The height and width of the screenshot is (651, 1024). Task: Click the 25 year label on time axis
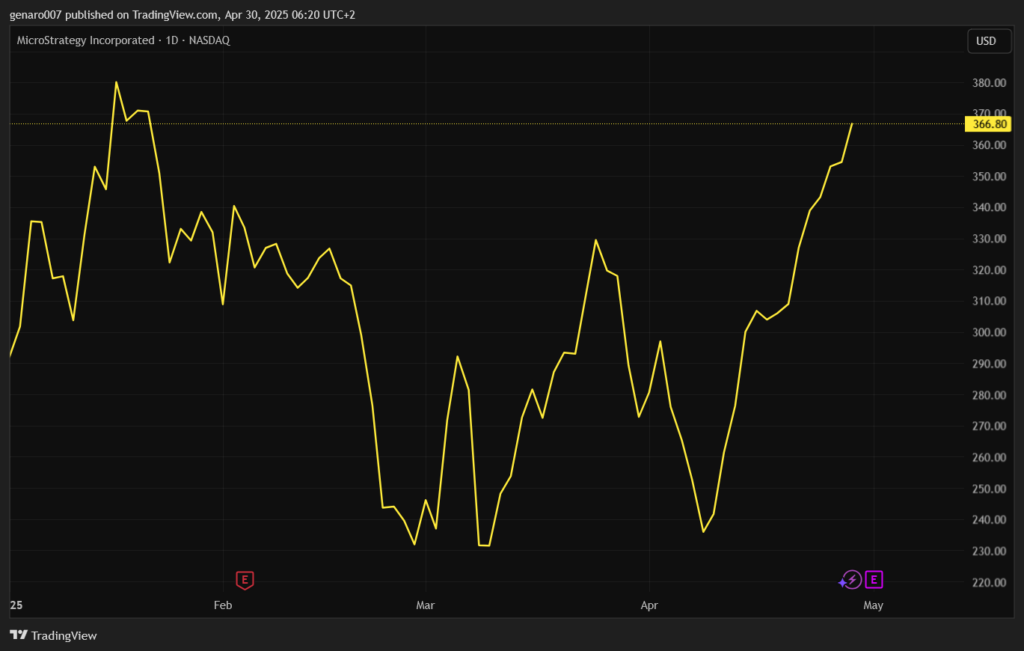[15, 605]
